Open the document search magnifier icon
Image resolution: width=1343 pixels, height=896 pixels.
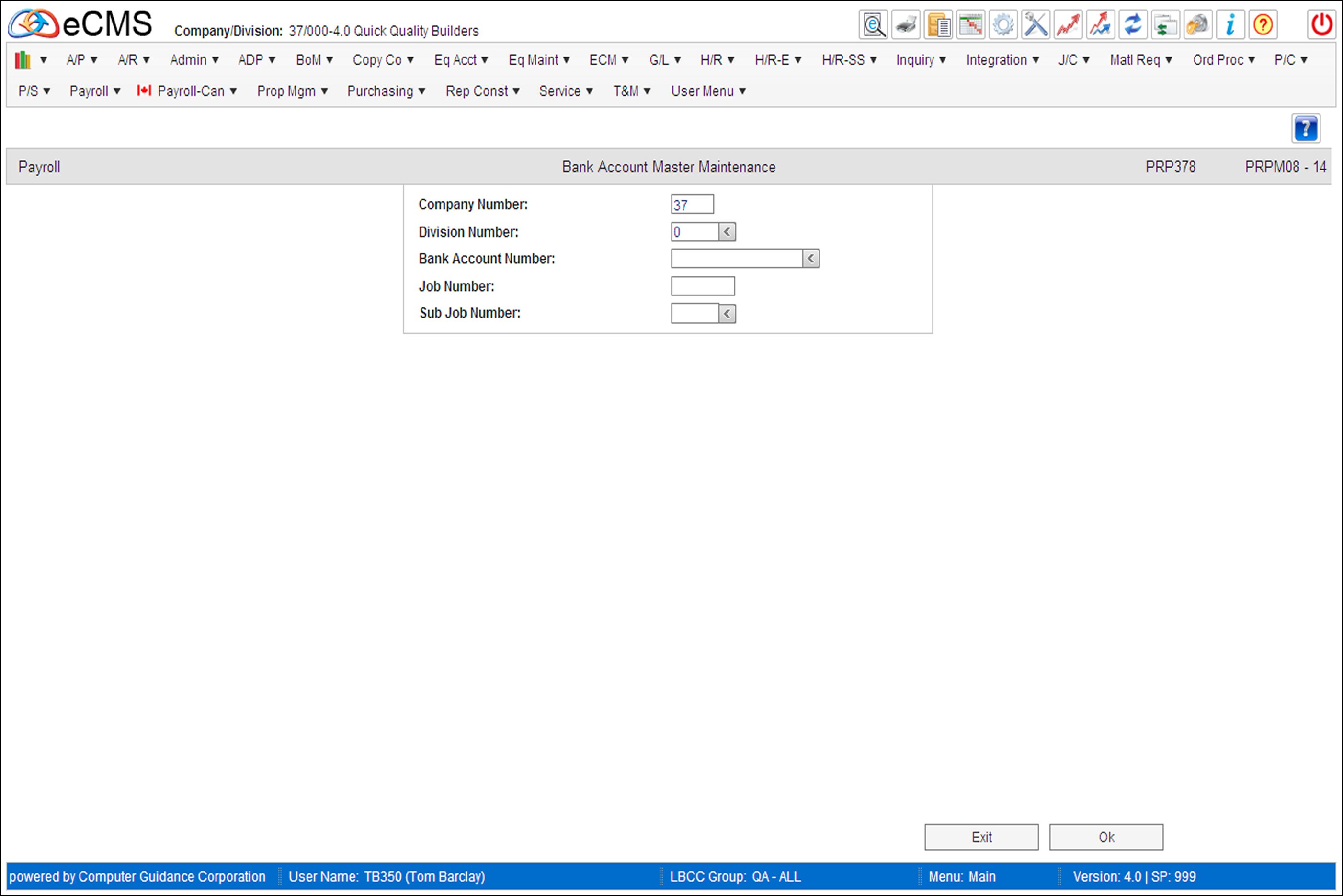[x=873, y=24]
